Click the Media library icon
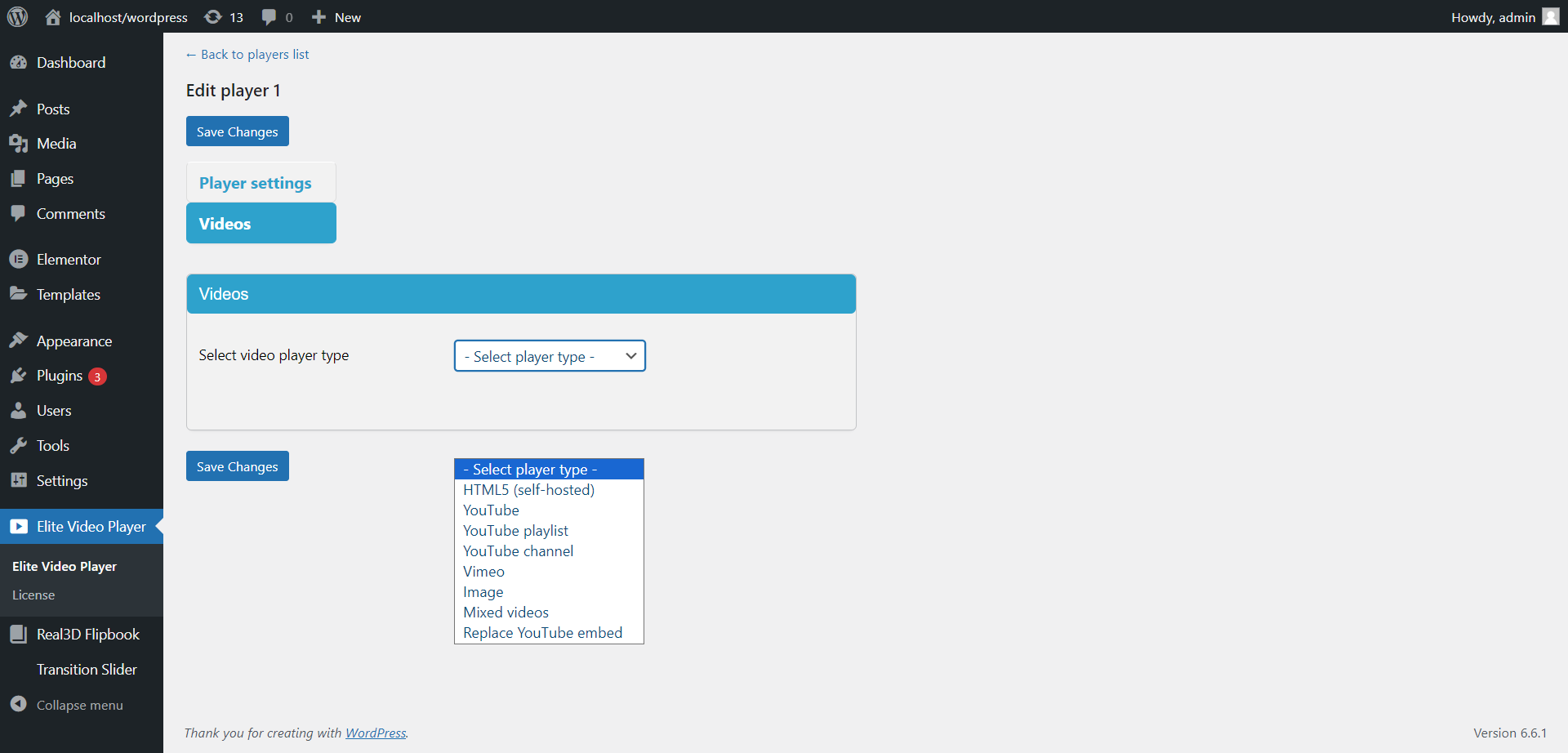Screen dimensions: 1568x753 [x=19, y=144]
